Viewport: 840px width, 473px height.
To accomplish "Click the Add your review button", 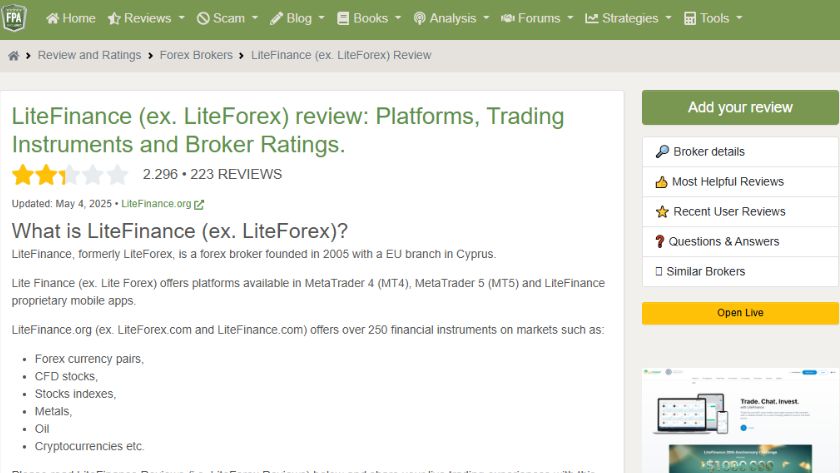I will 740,108.
